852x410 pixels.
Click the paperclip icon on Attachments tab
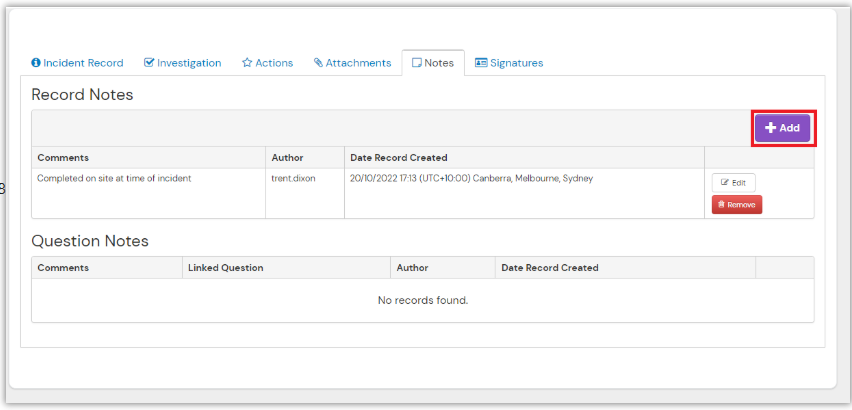pos(318,63)
